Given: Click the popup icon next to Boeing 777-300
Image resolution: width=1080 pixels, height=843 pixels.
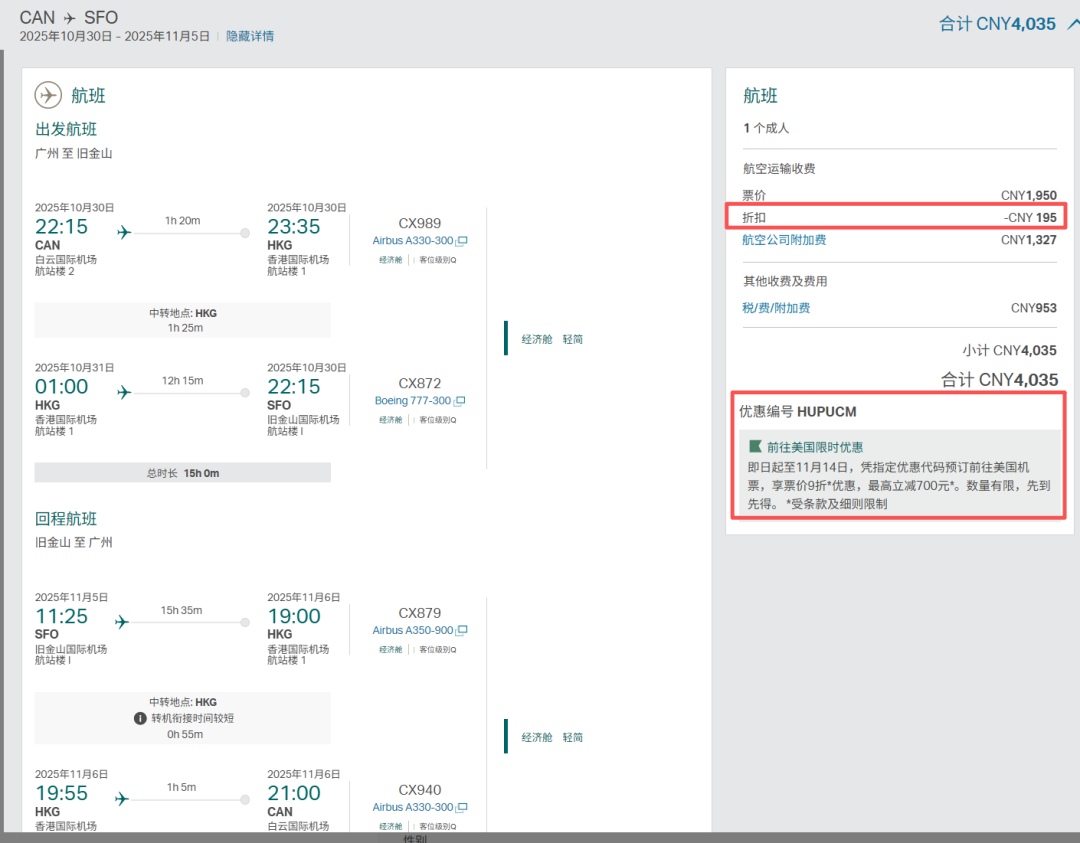Looking at the screenshot, I should coord(461,401).
